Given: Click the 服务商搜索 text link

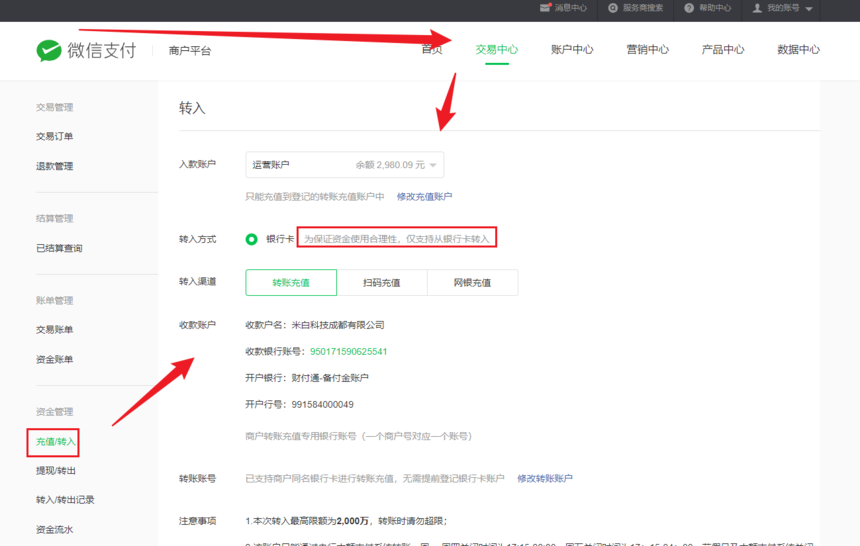Looking at the screenshot, I should coord(643,8).
